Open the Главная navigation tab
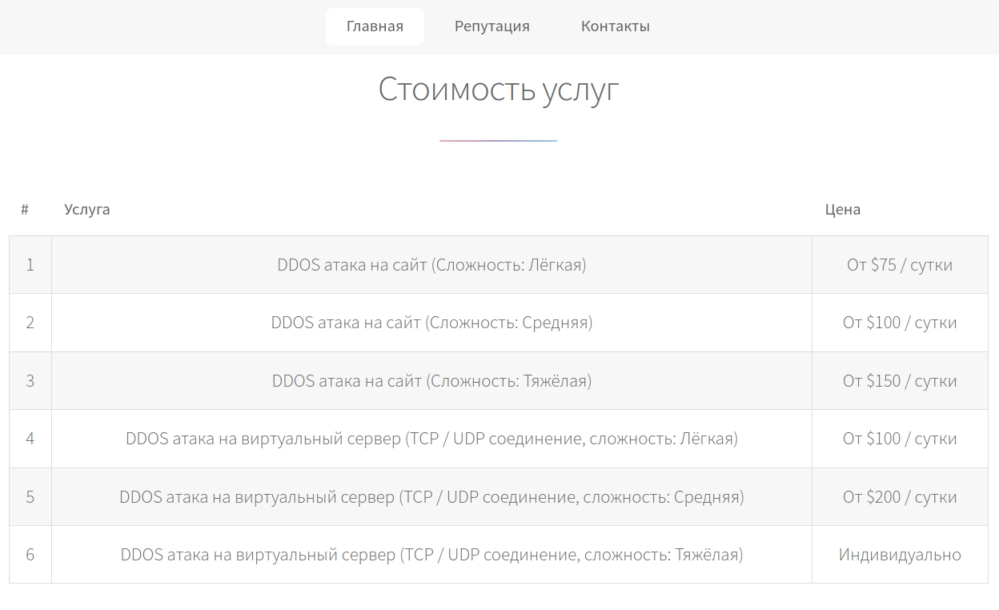Image resolution: width=999 pixels, height=610 pixels. [x=375, y=26]
